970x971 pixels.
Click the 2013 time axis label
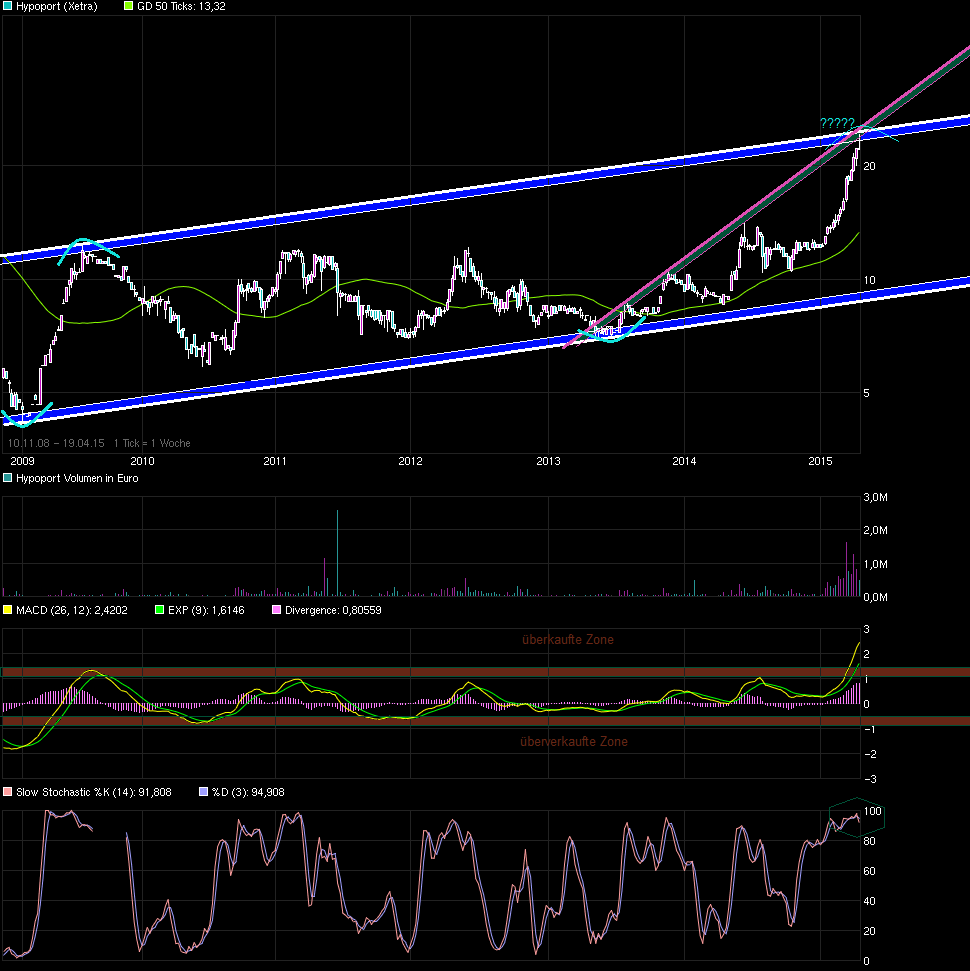(548, 461)
